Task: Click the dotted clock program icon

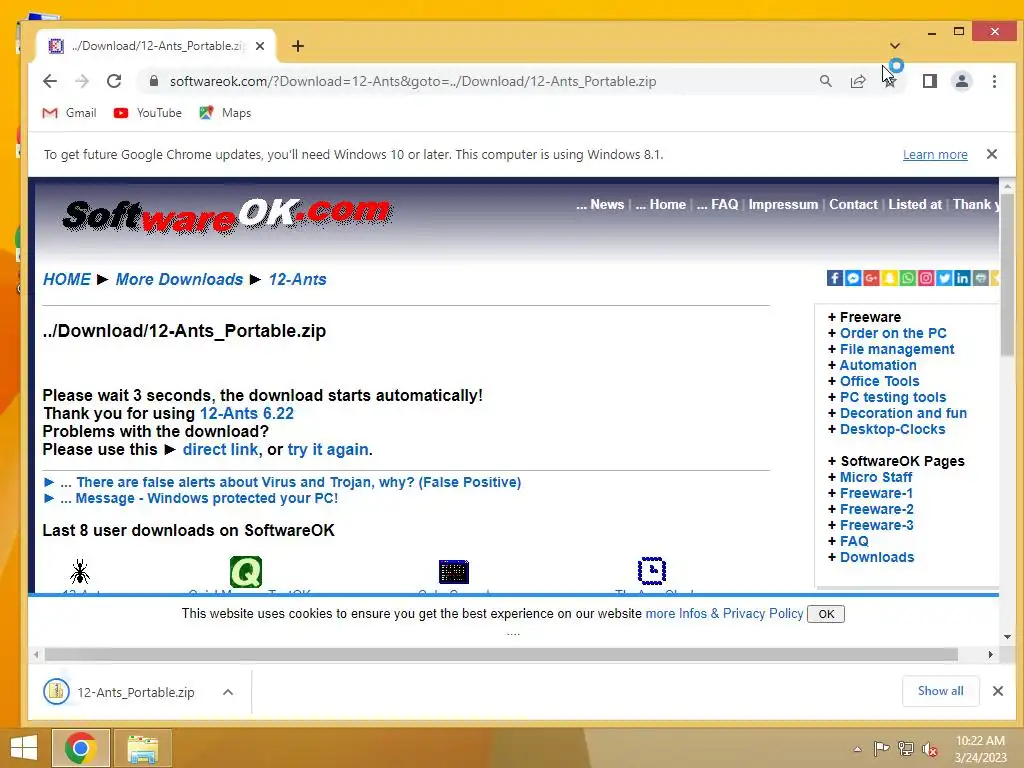Action: pyautogui.click(x=652, y=571)
